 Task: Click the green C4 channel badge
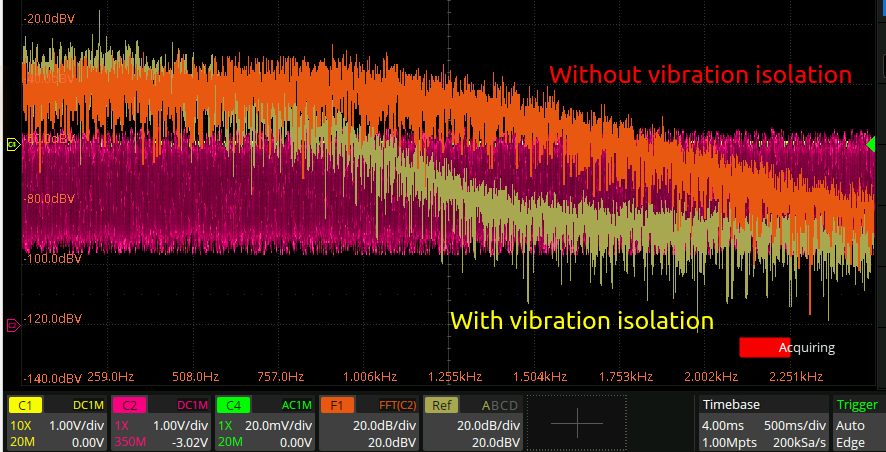click(233, 405)
